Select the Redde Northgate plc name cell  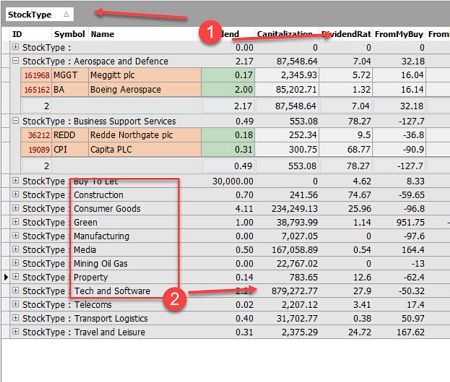(145, 135)
